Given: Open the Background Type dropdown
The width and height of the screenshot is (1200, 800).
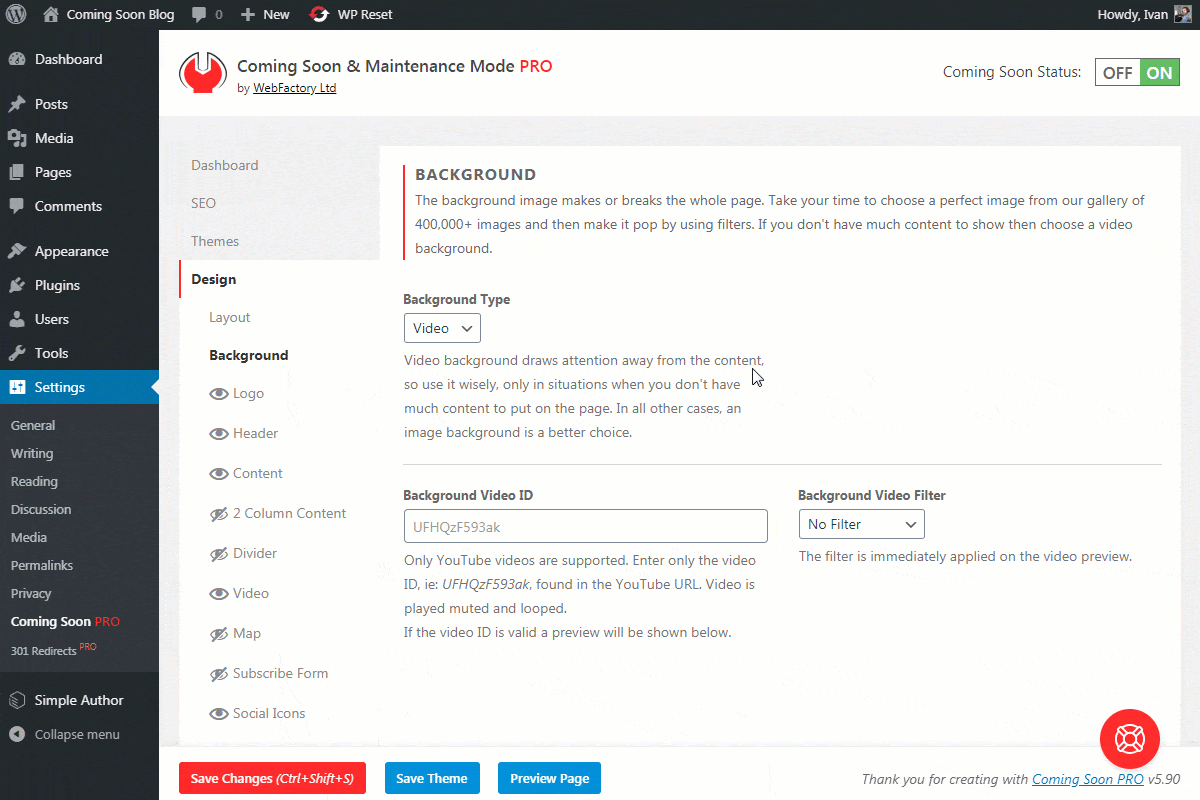Looking at the screenshot, I should (x=442, y=328).
